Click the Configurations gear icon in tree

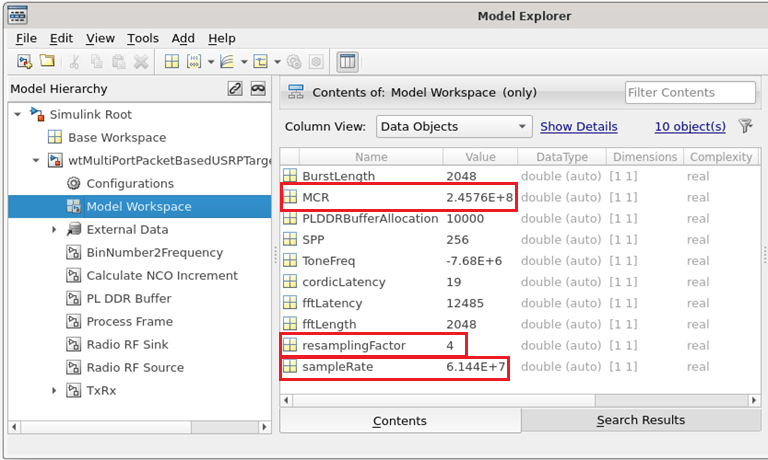(73, 184)
